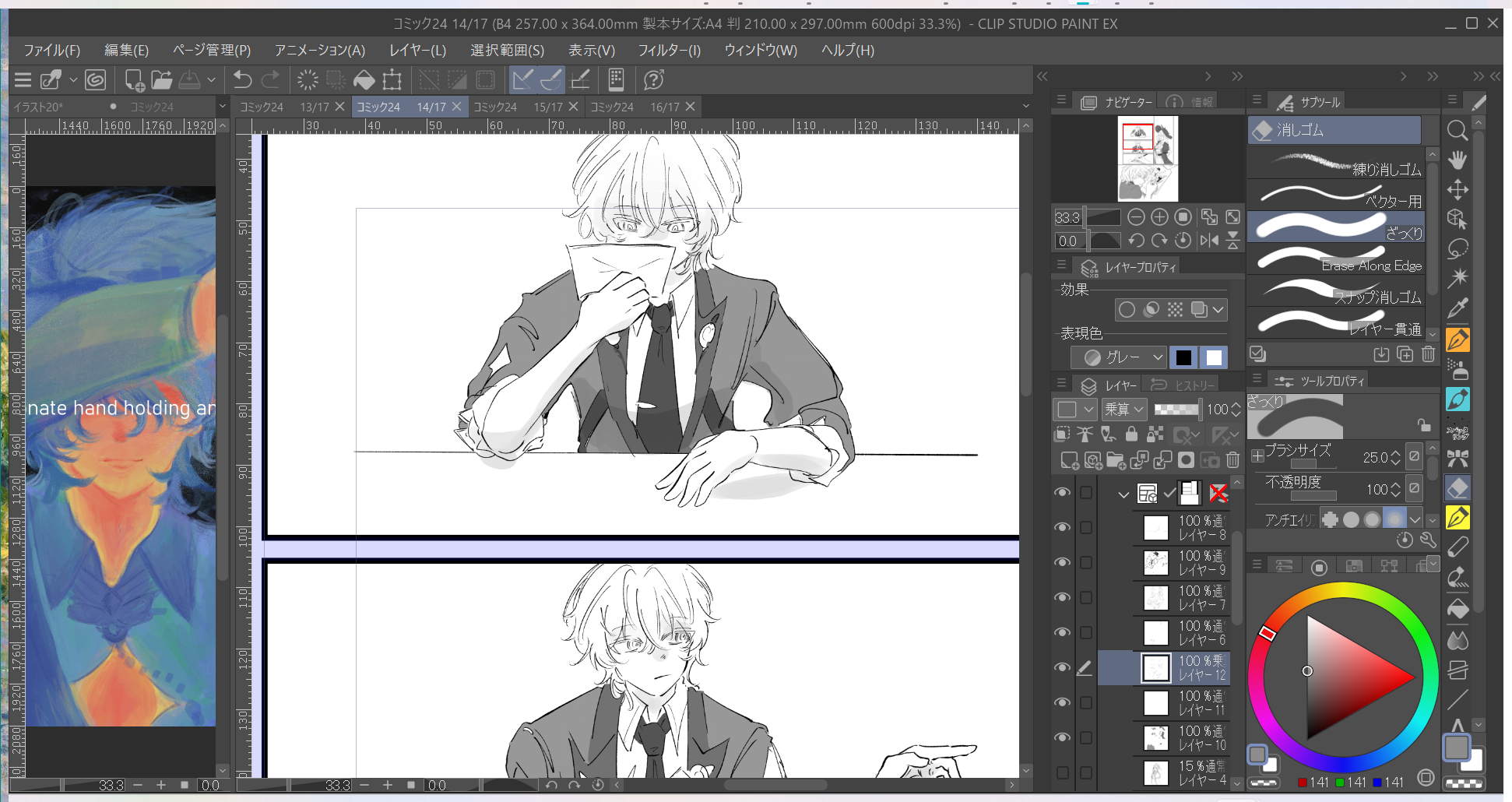Collapse the layer folder chevron
The height and width of the screenshot is (802, 1512).
(x=1123, y=494)
